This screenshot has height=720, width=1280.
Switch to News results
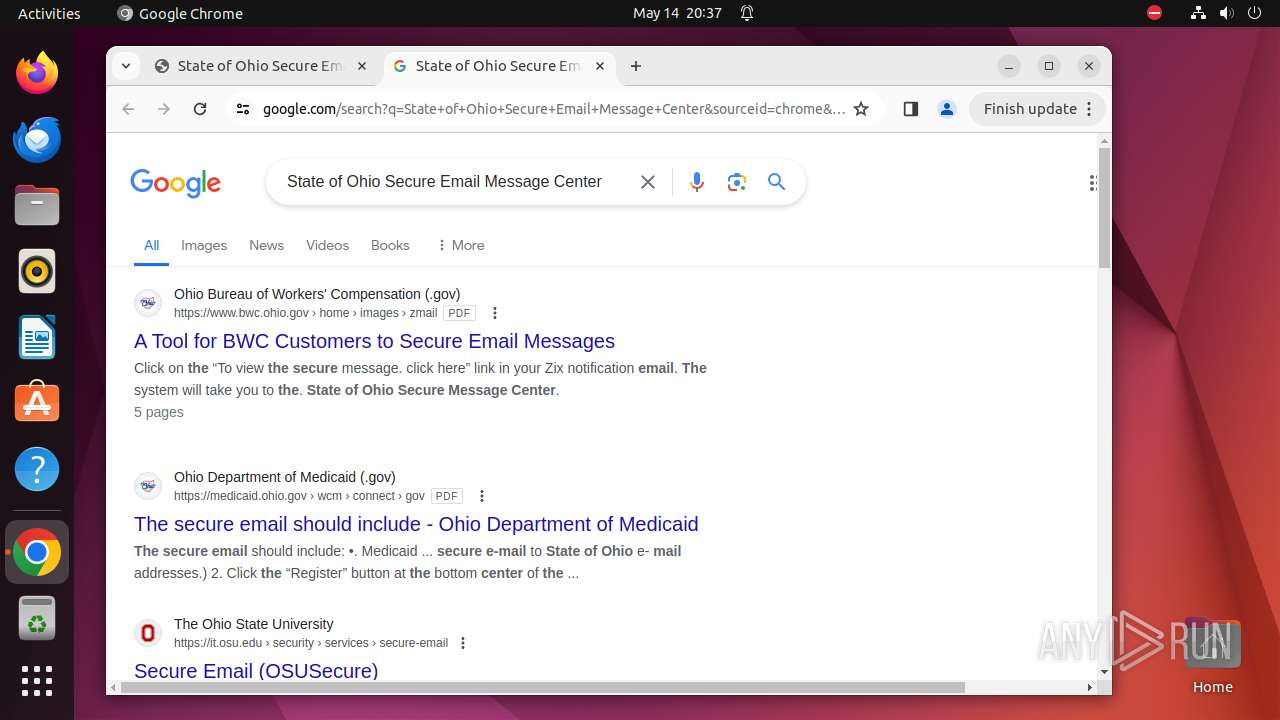tap(266, 245)
